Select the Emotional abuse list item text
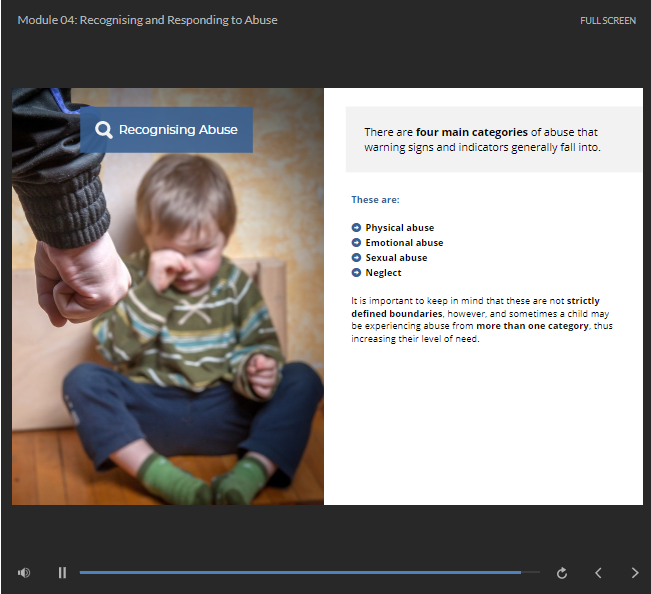 (404, 243)
